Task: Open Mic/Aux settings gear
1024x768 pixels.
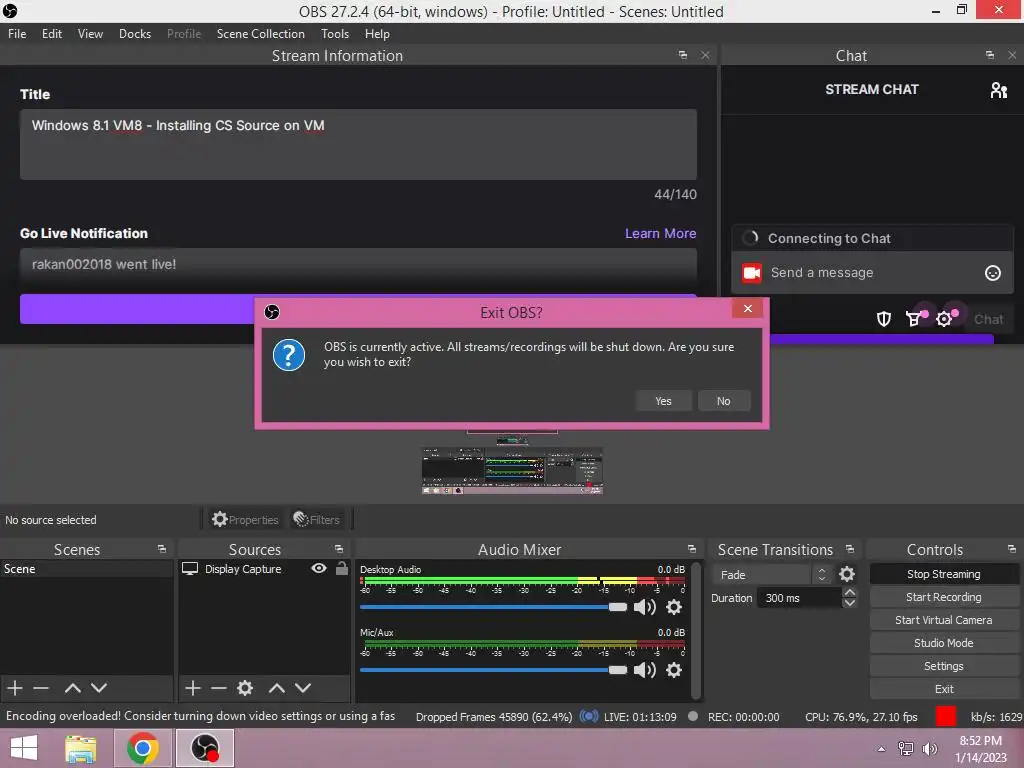Action: 674,670
